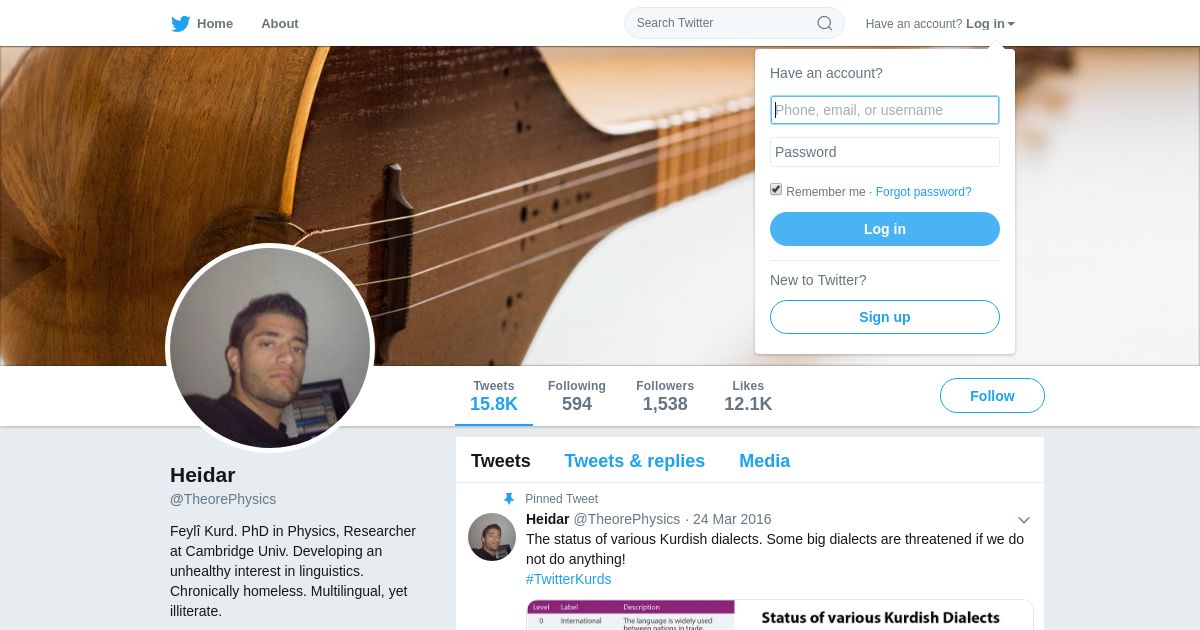
Task: Open the About menu item
Action: coord(280,23)
